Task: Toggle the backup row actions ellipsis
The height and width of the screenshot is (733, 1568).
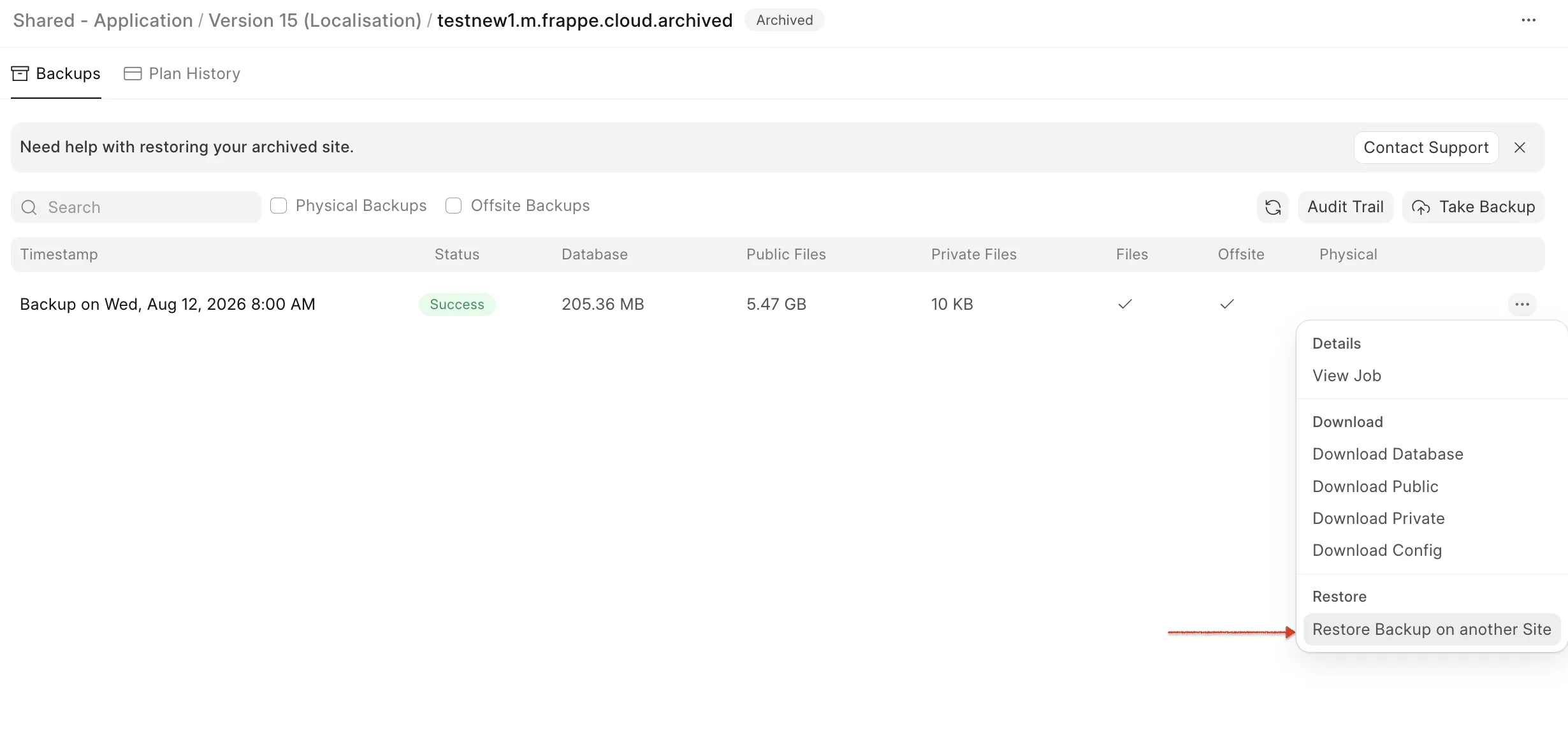Action: pyautogui.click(x=1522, y=304)
